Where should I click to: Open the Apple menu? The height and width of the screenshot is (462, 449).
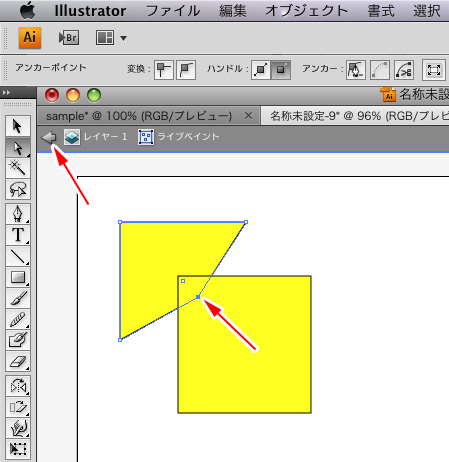pyautogui.click(x=27, y=10)
